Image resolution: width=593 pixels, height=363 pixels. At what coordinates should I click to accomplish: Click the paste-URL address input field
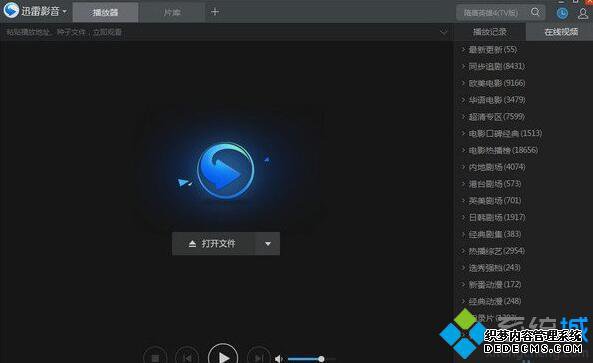tap(221, 32)
